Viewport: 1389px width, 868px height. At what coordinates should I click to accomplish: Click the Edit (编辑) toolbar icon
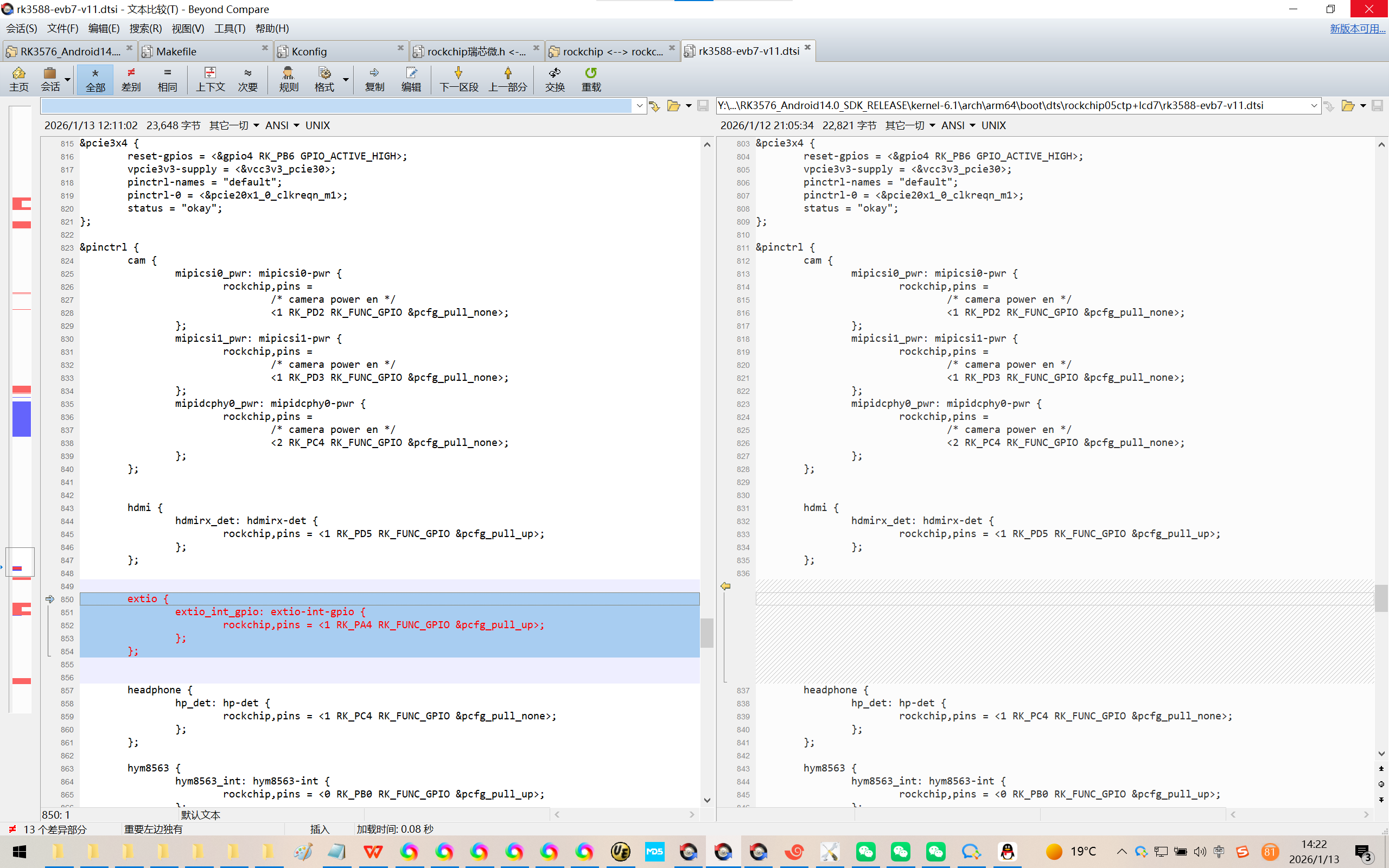point(411,79)
